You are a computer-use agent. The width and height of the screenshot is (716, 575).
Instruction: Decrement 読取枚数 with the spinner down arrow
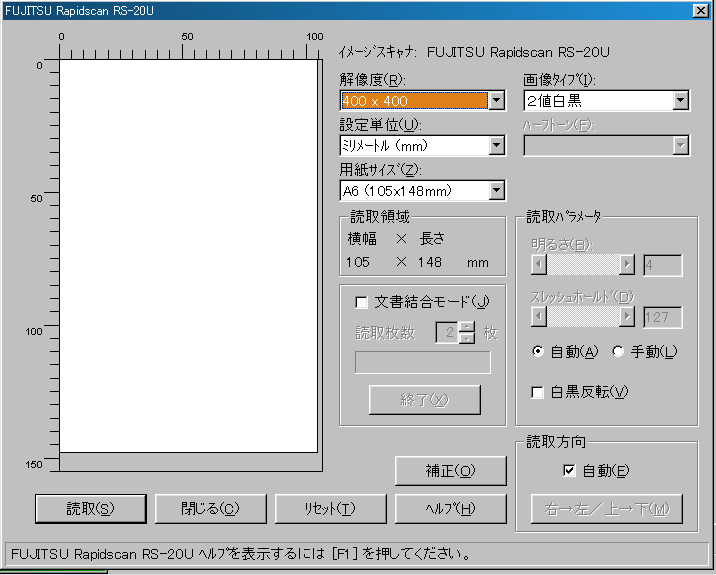[x=467, y=338]
